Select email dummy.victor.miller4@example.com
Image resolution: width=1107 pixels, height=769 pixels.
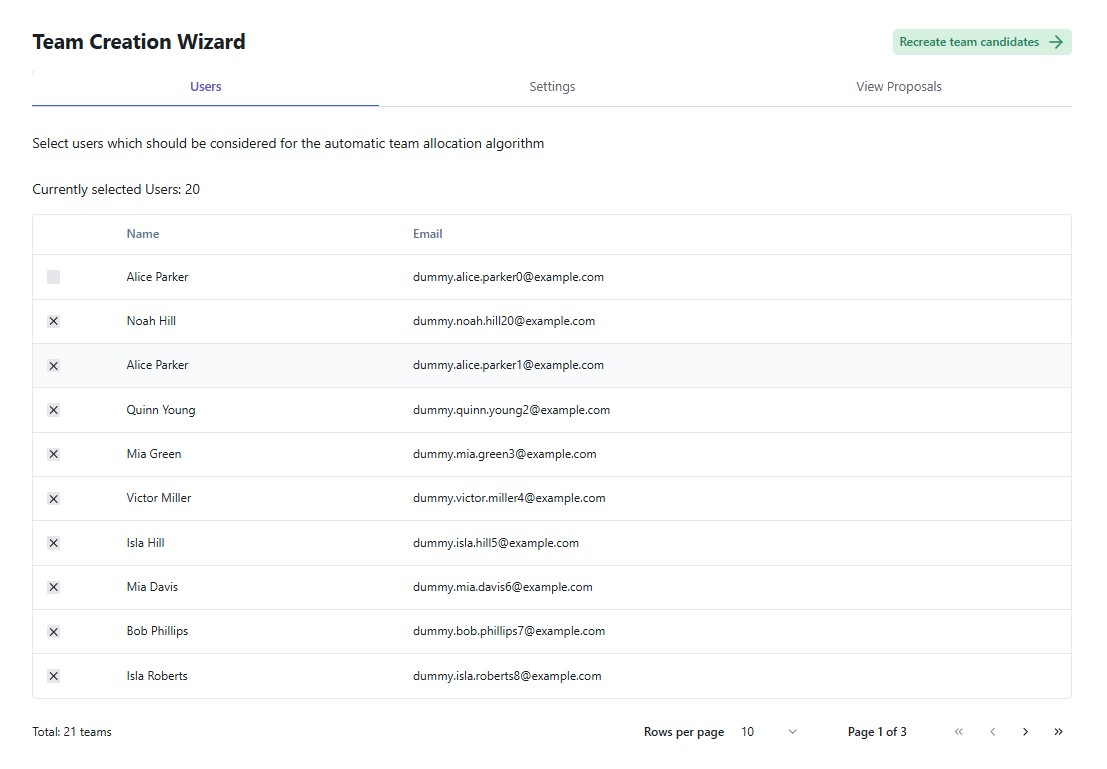509,498
